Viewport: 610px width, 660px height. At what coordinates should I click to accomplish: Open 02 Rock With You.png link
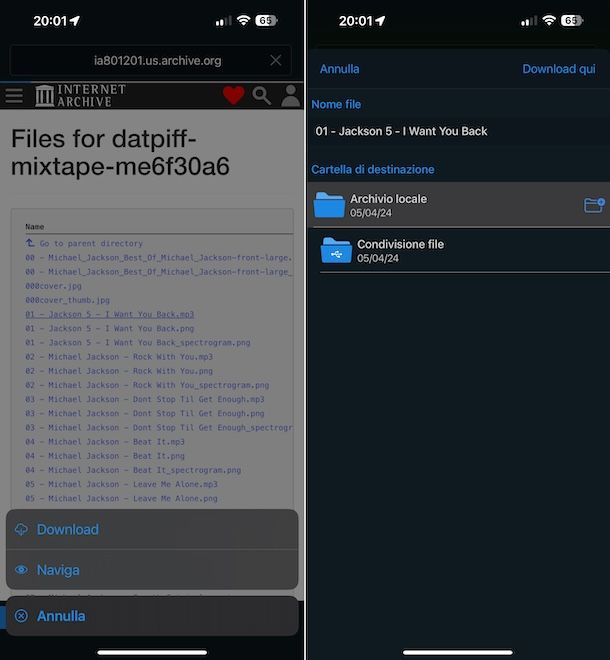tap(119, 371)
